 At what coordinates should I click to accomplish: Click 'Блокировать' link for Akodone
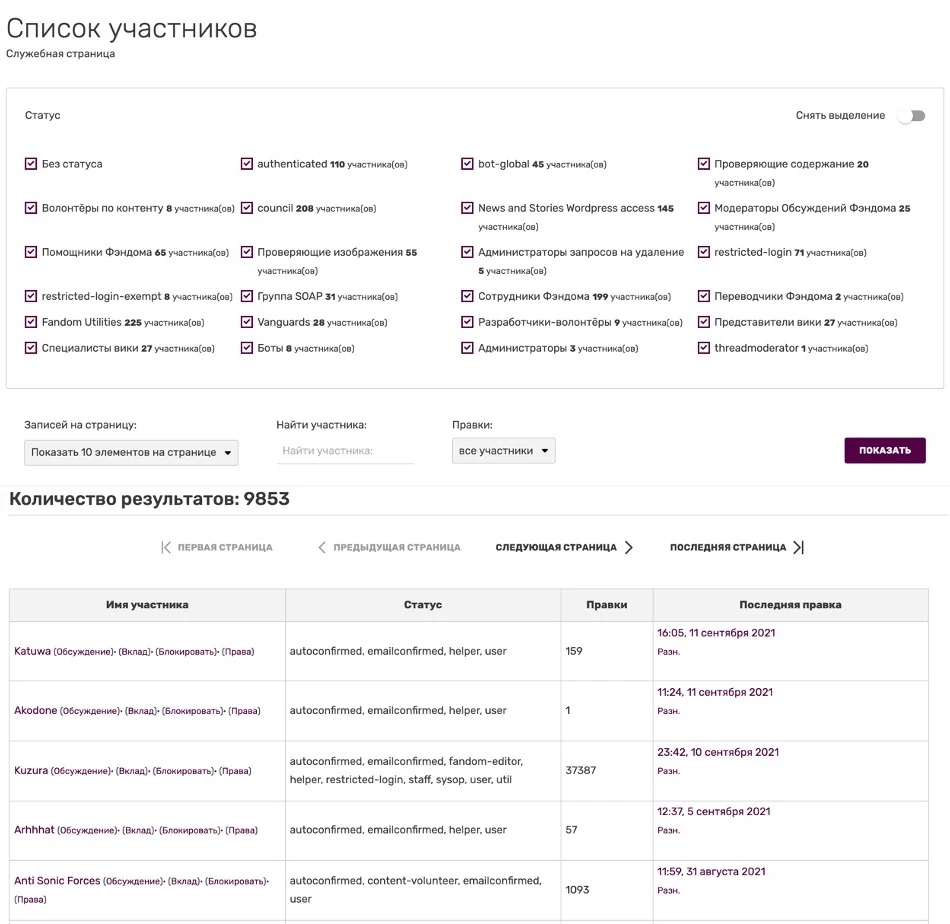pos(193,711)
